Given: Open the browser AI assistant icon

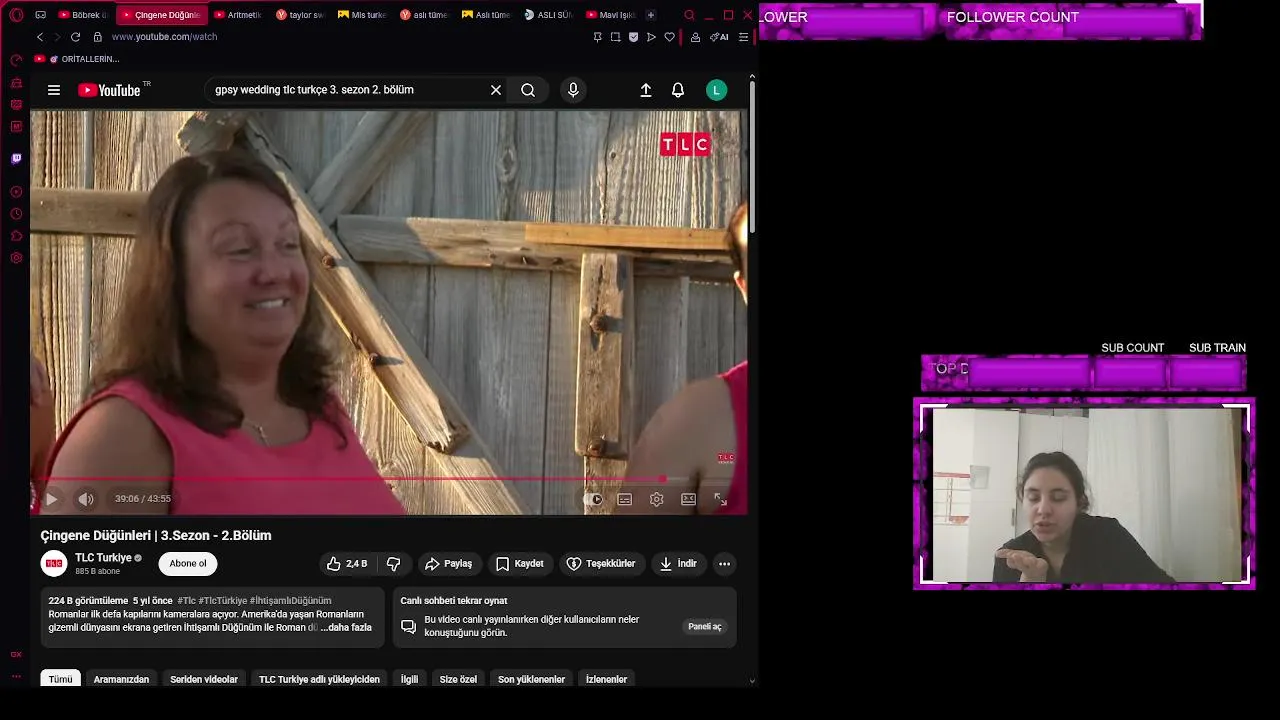Looking at the screenshot, I should pos(719,37).
